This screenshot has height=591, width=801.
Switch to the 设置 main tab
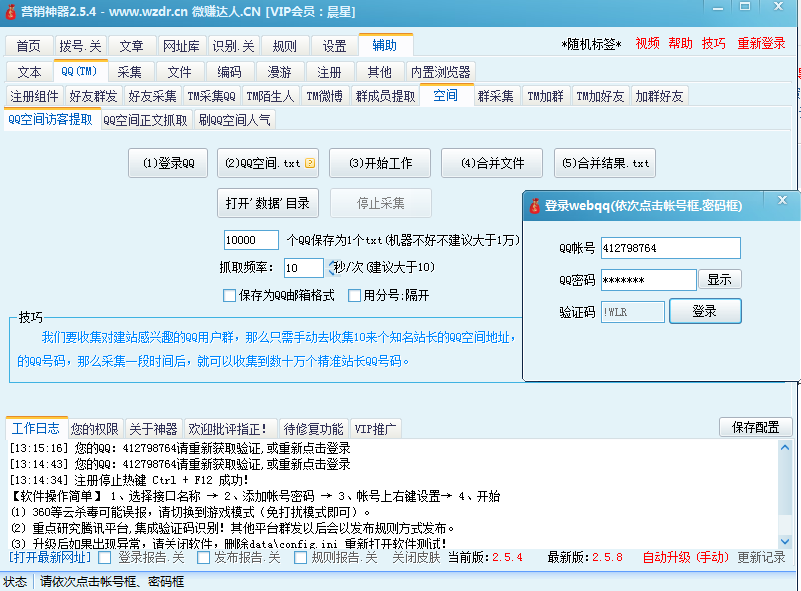tap(335, 46)
